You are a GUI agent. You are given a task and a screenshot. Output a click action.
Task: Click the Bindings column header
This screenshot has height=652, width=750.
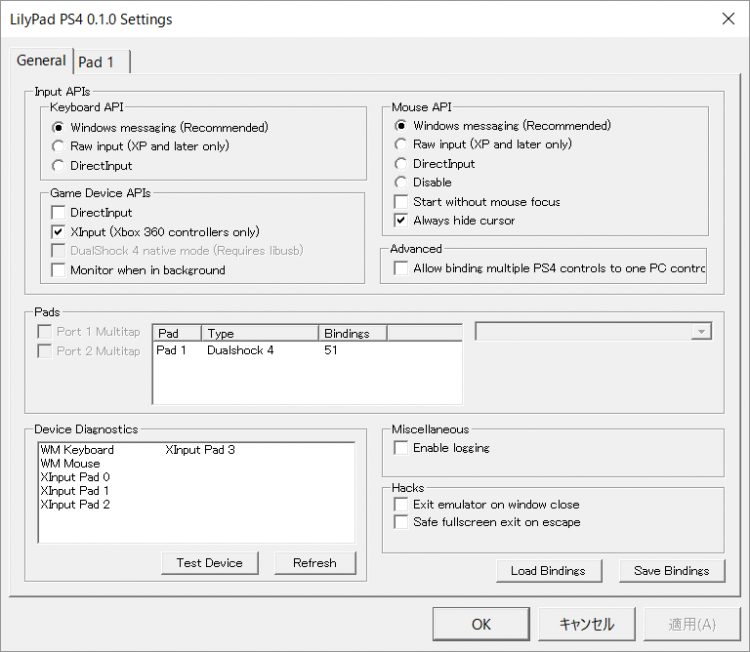coord(353,333)
